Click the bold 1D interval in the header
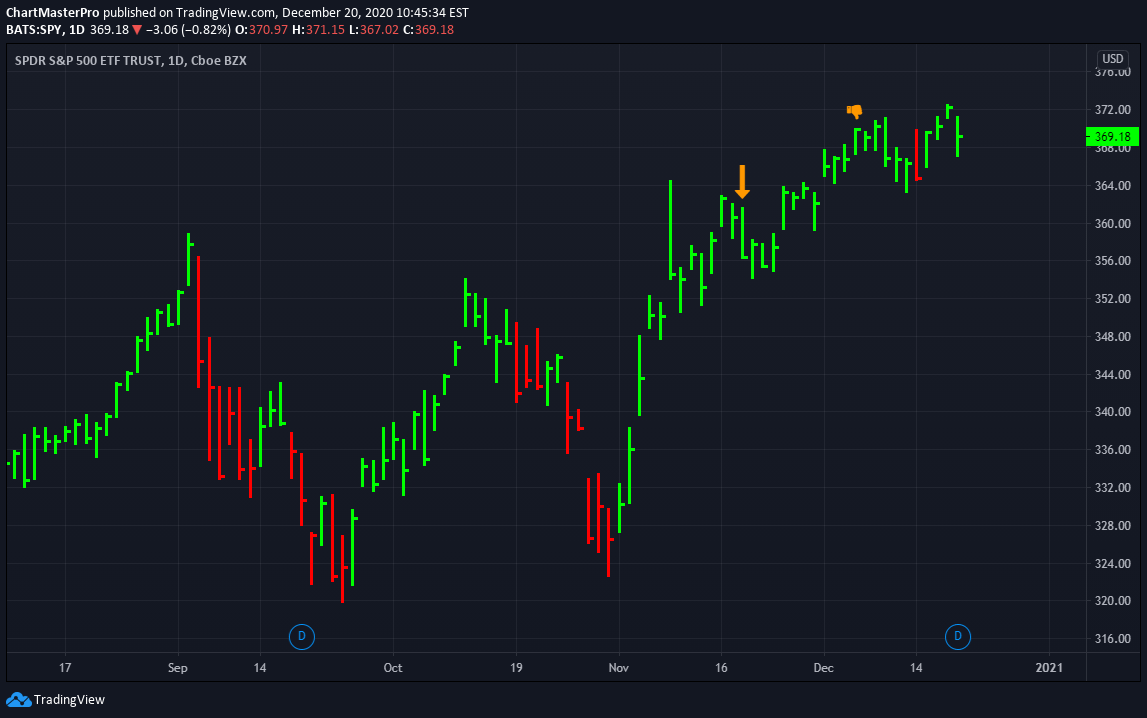 pos(77,30)
